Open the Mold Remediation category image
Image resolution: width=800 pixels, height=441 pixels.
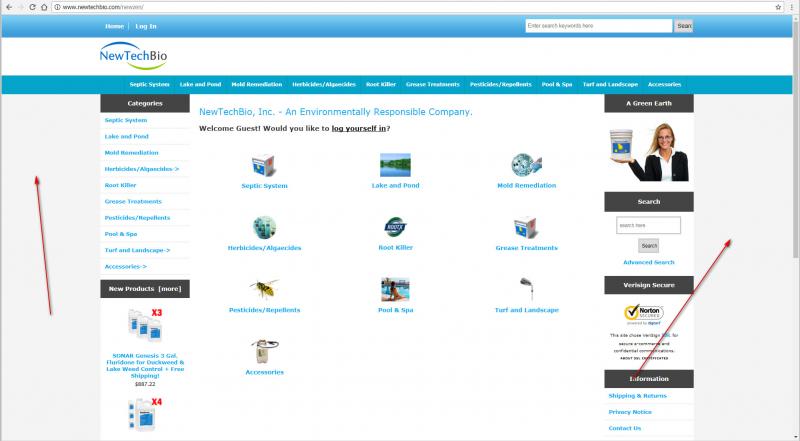pyautogui.click(x=526, y=165)
